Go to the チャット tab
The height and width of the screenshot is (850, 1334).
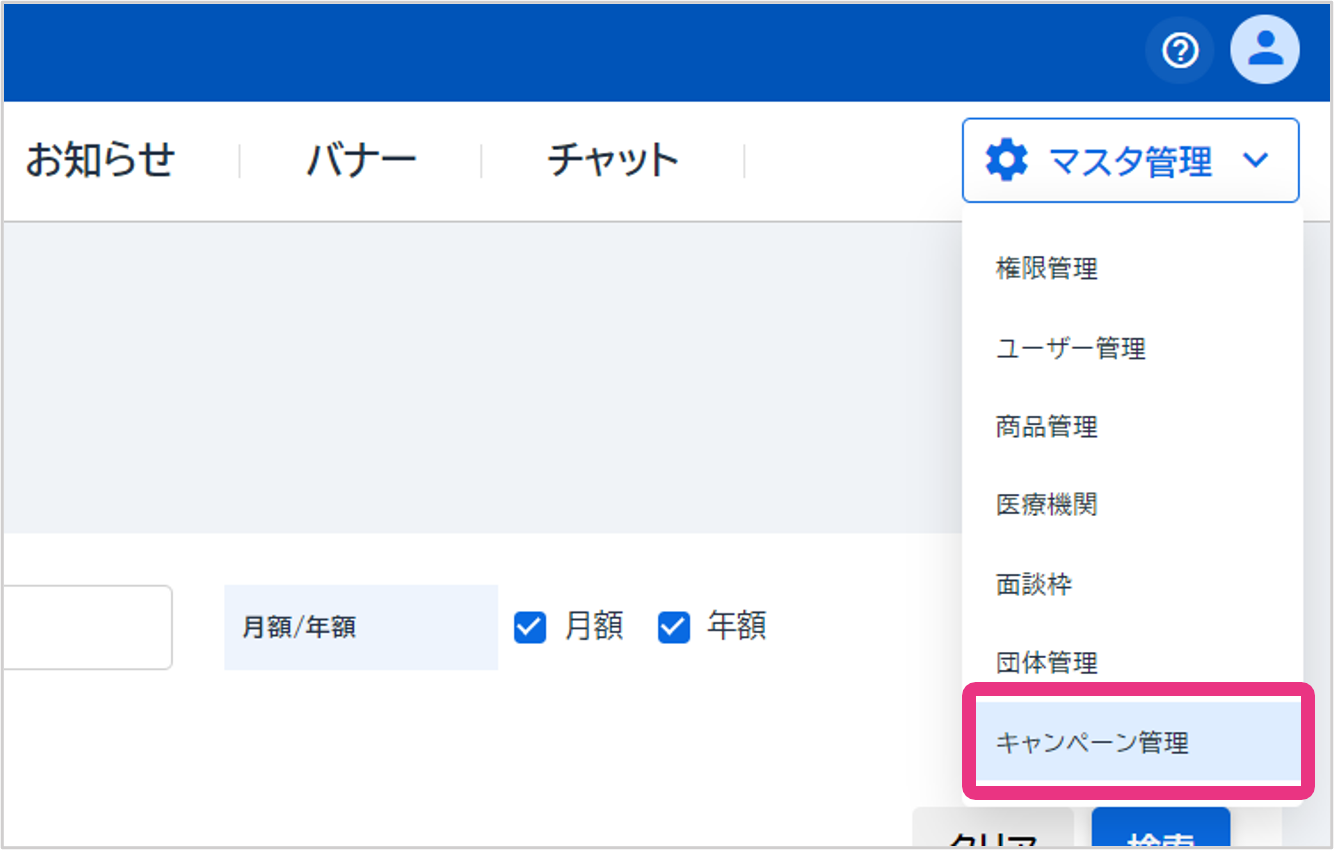(x=613, y=160)
